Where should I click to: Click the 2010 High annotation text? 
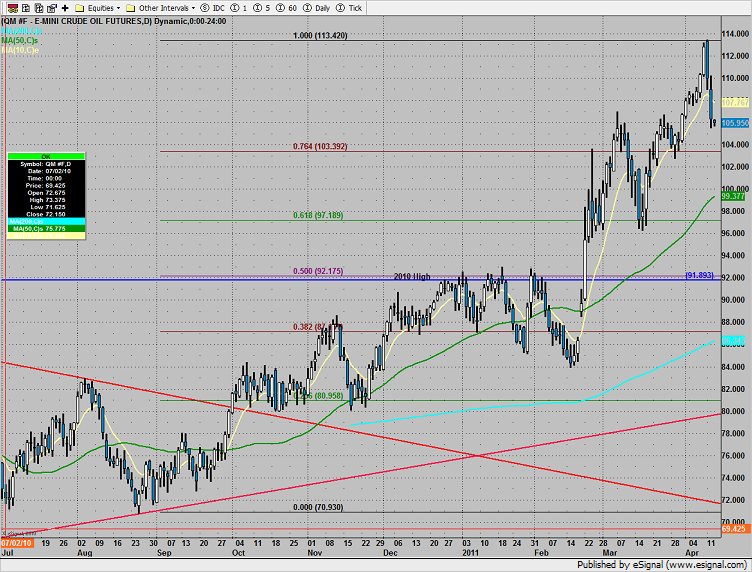pyautogui.click(x=412, y=277)
